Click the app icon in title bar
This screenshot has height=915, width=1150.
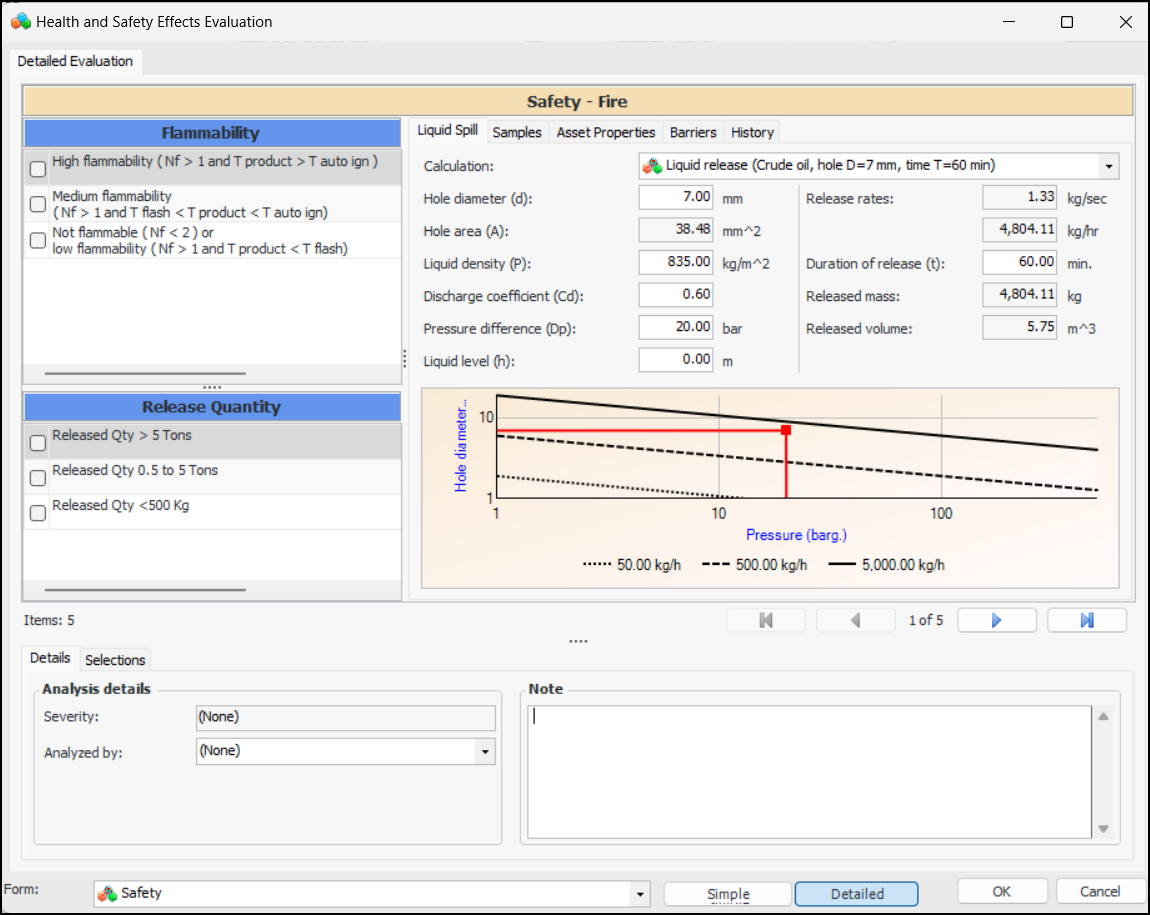coord(20,21)
